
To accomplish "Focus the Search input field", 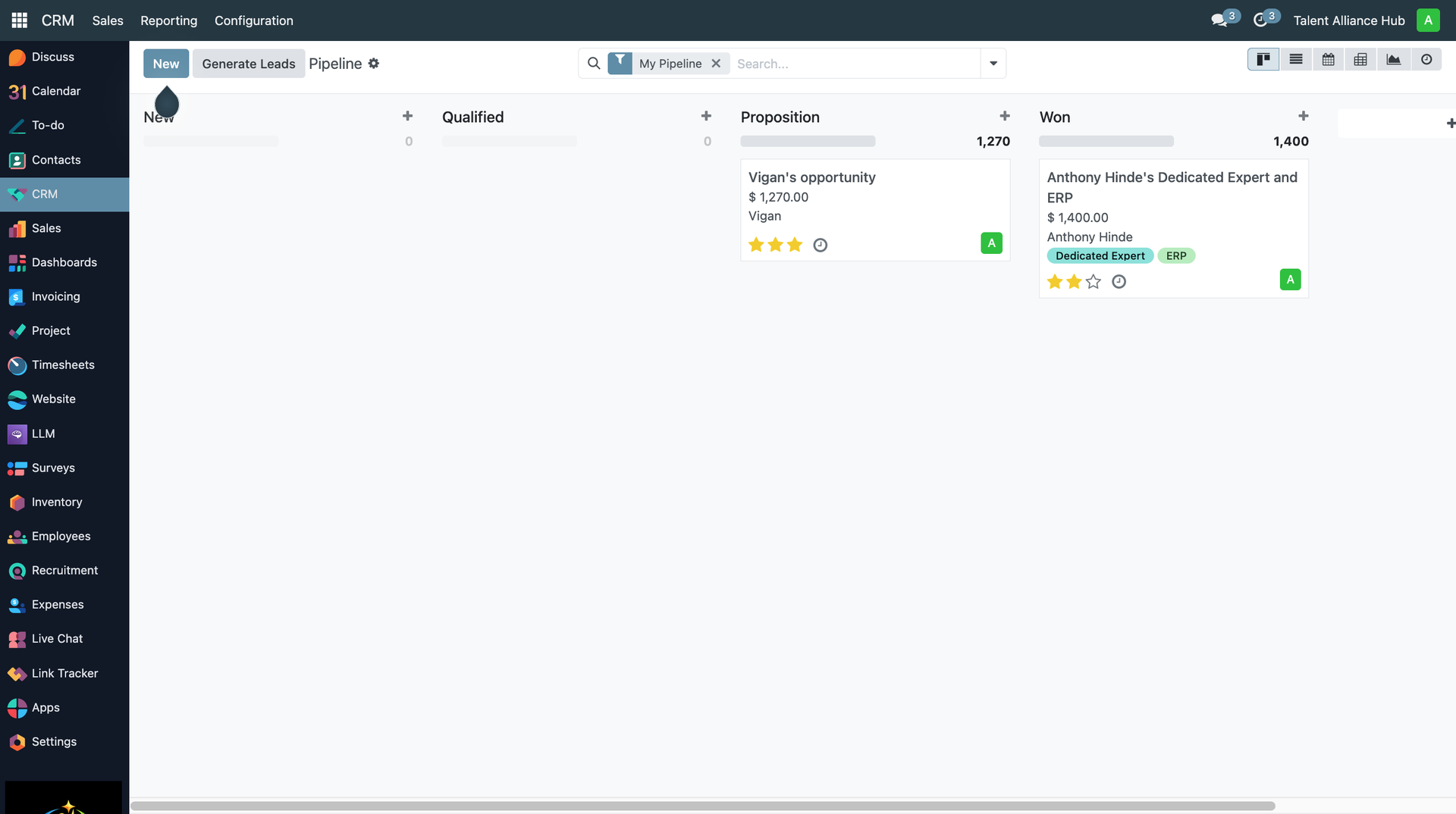I will click(853, 64).
